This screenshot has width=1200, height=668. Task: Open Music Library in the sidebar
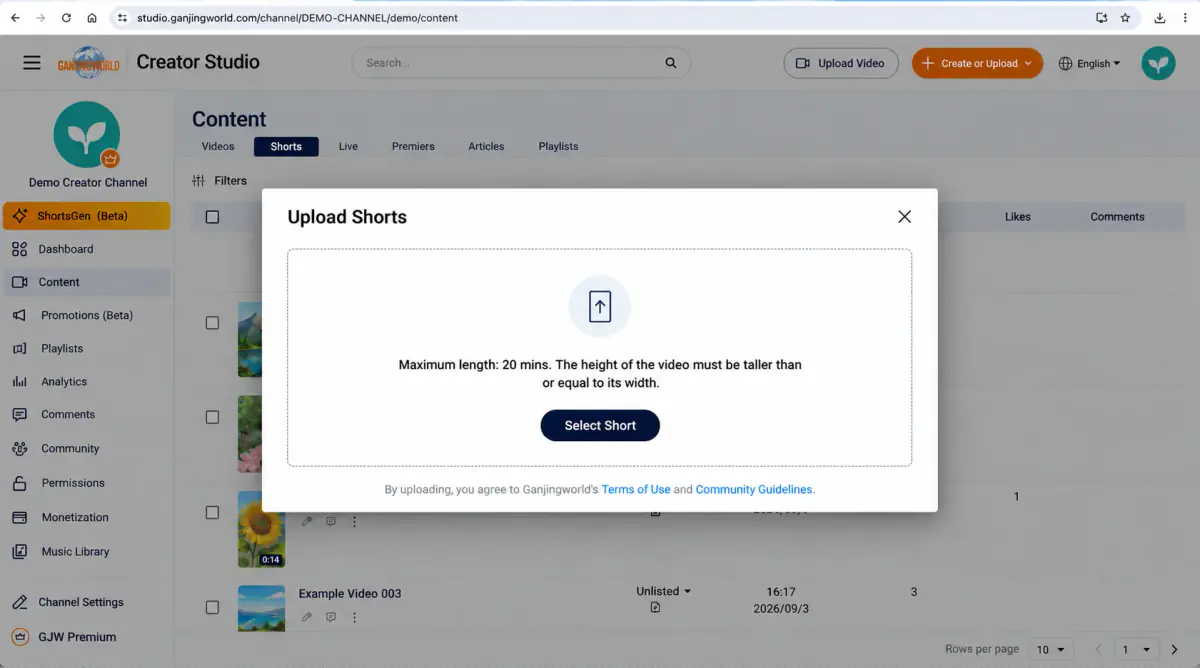86,551
